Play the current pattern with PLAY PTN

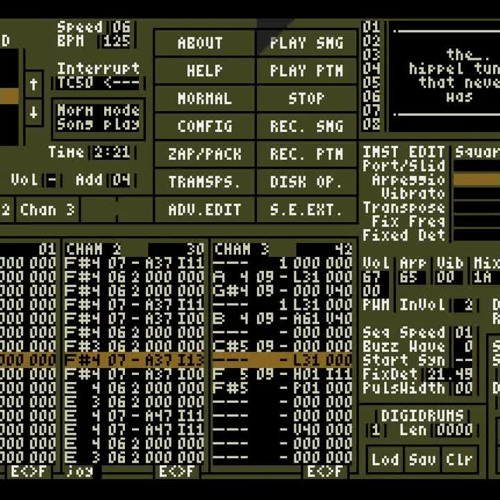click(306, 71)
